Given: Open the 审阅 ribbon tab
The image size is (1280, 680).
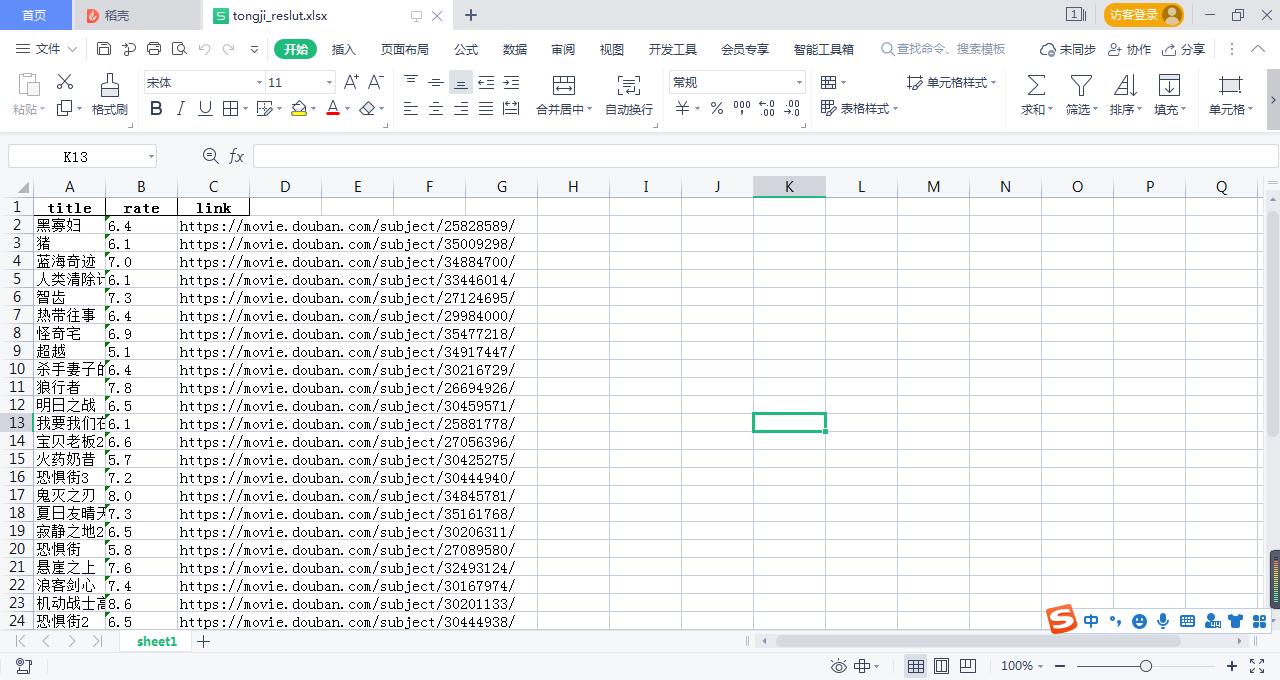Looking at the screenshot, I should (x=563, y=49).
